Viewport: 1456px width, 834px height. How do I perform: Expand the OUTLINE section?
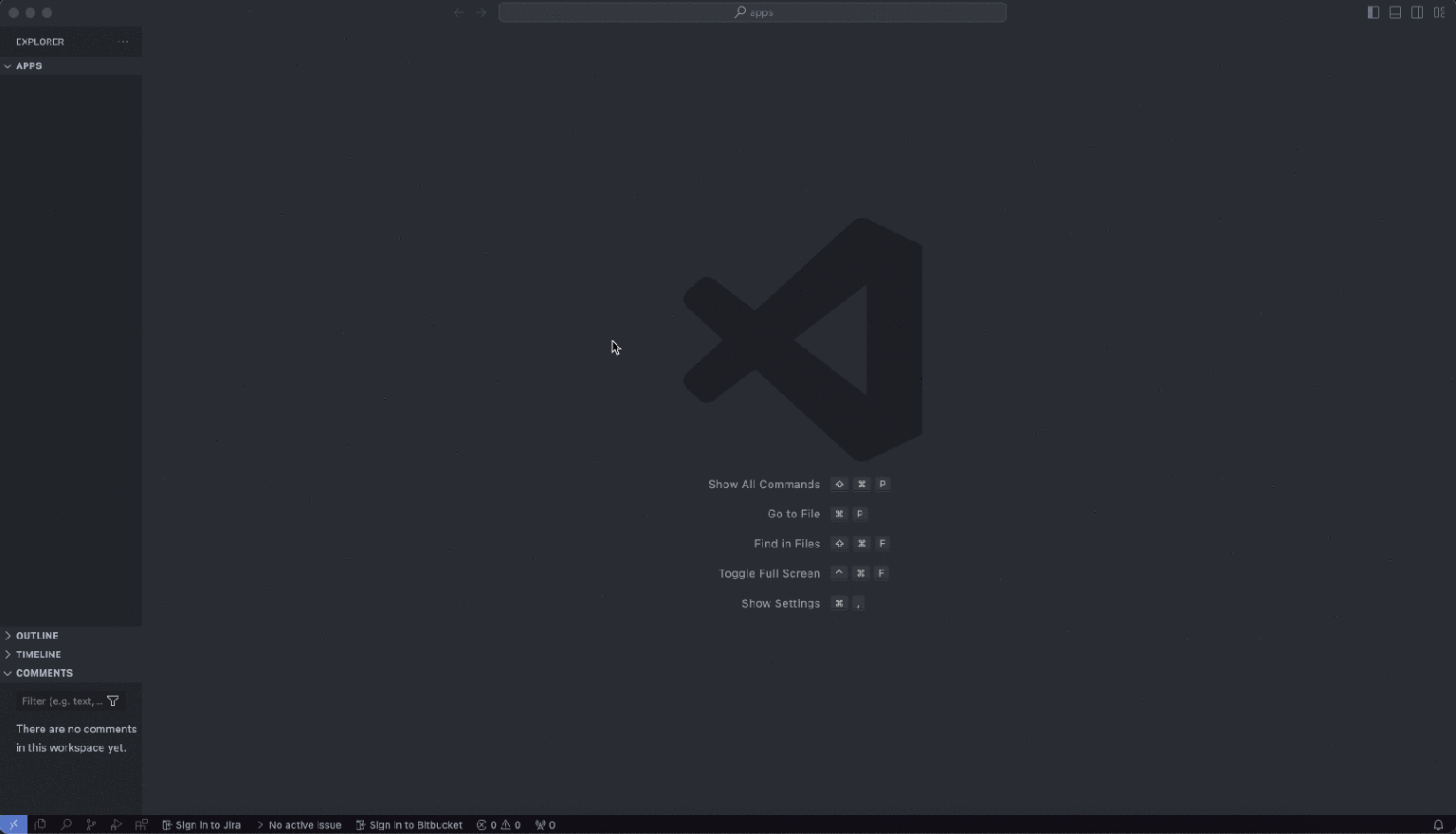pyautogui.click(x=71, y=635)
